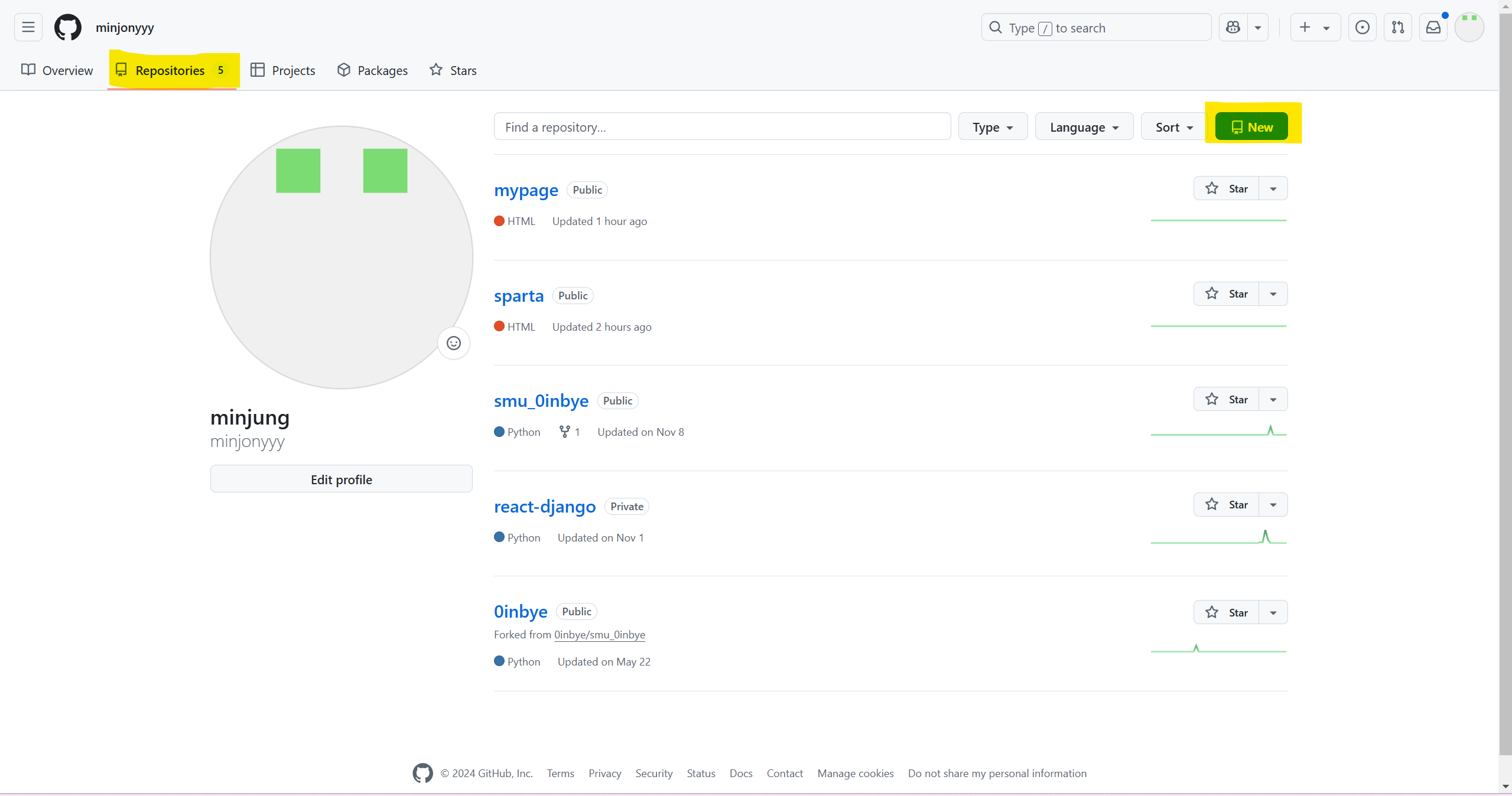Switch to the Packages tab

[372, 70]
